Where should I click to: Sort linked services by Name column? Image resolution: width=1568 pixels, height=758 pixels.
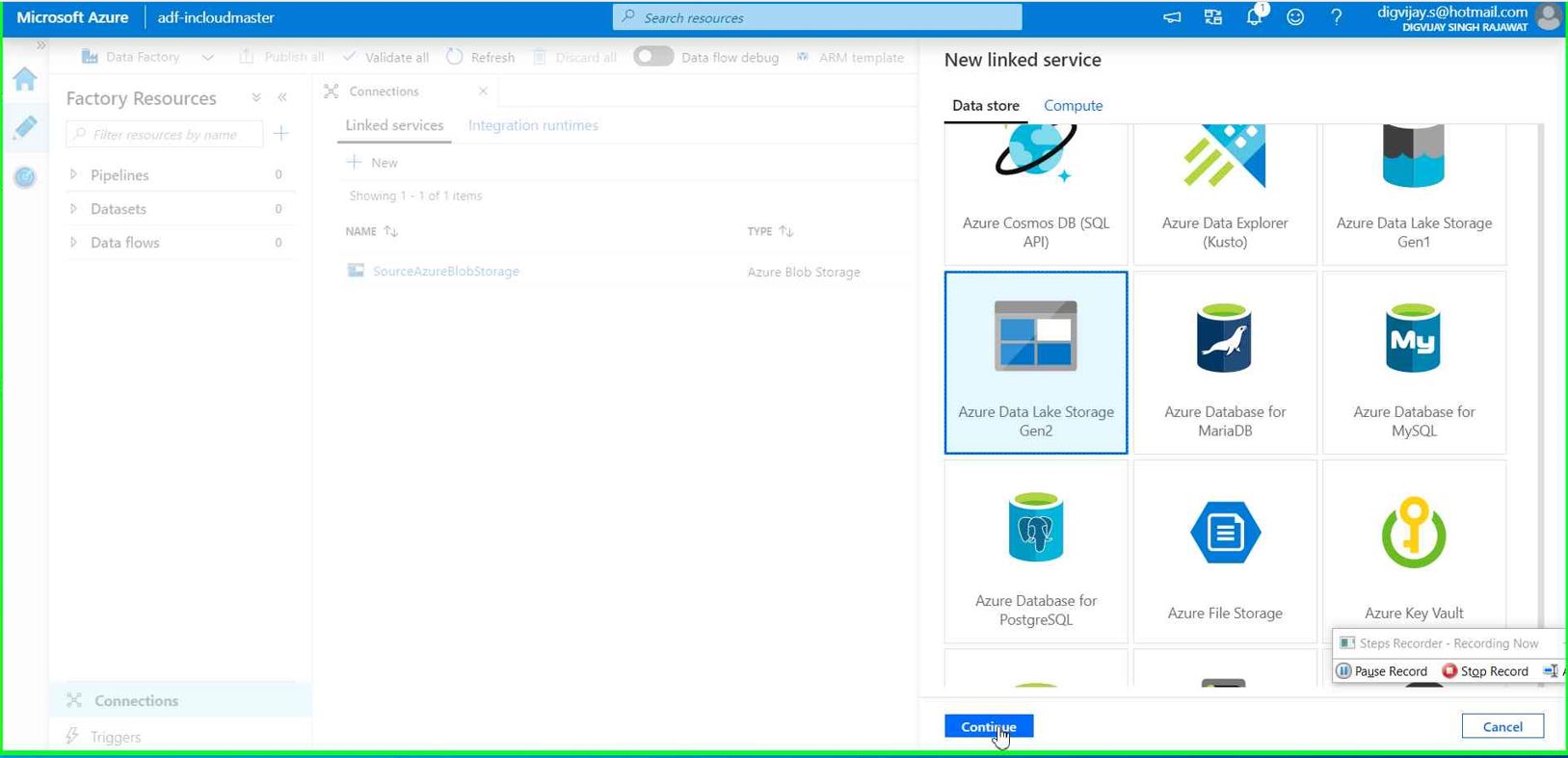pyautogui.click(x=372, y=231)
